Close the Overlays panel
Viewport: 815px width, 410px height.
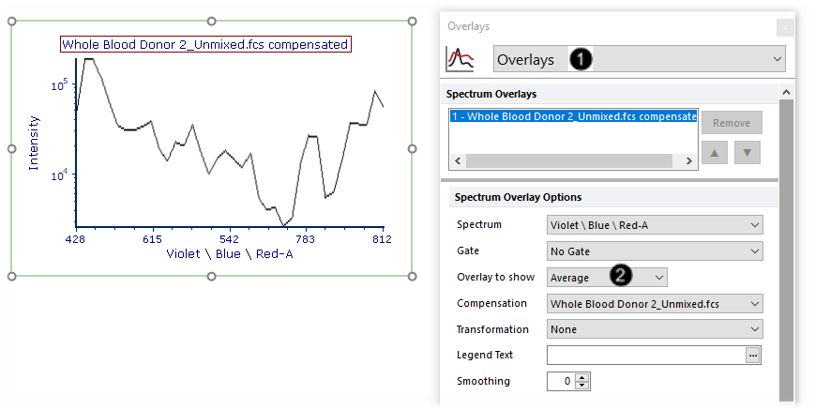coord(785,27)
